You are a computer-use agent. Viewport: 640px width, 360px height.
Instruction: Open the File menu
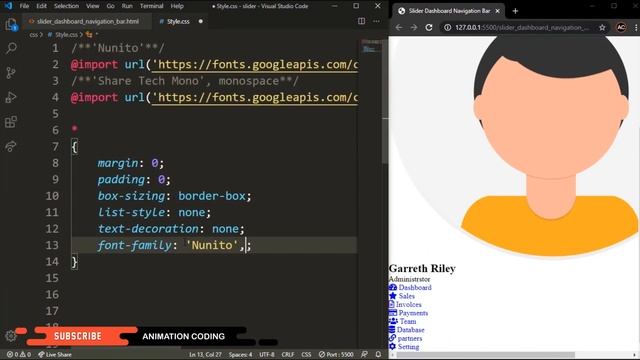coord(24,6)
